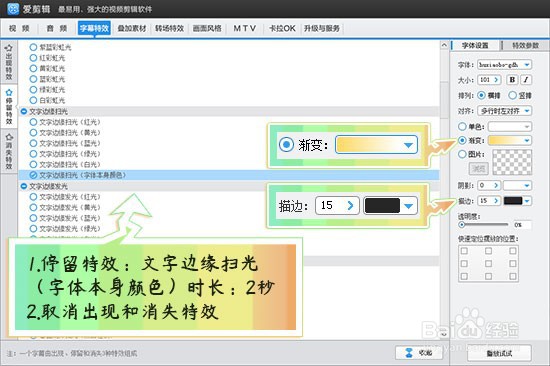The height and width of the screenshot is (366, 550).
Task: Click the 透明度 transparency slider handle
Action: 462,224
